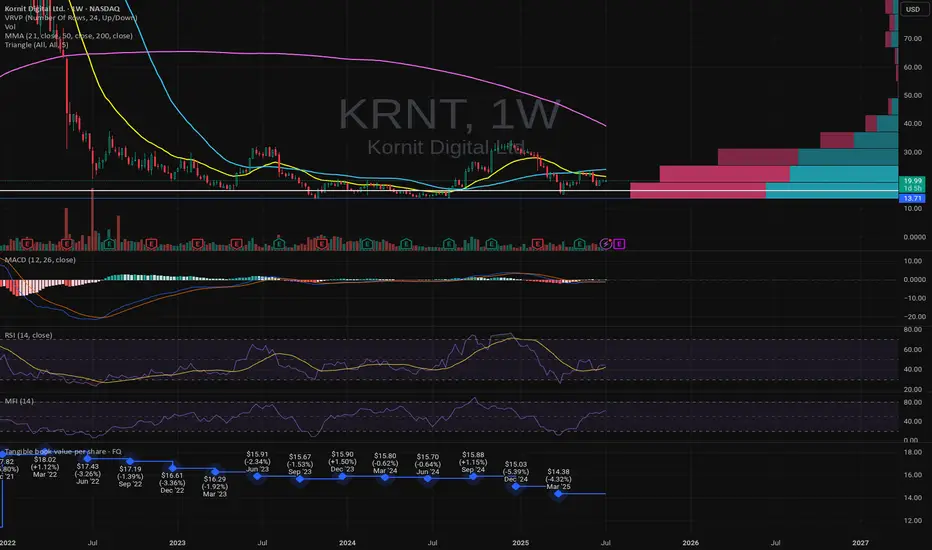This screenshot has width=932, height=550.
Task: Click the blue 13.71 price label
Action: pos(912,198)
